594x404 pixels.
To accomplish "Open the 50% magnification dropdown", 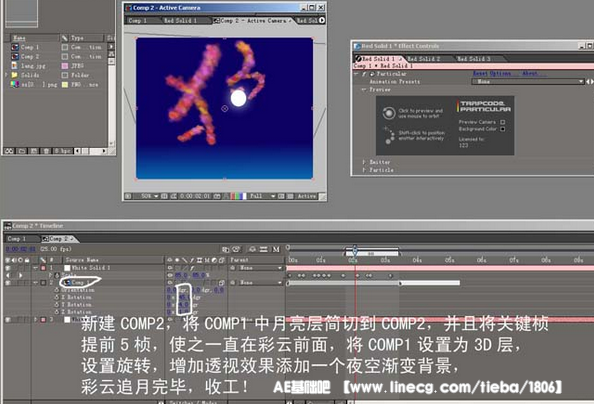I will (149, 196).
